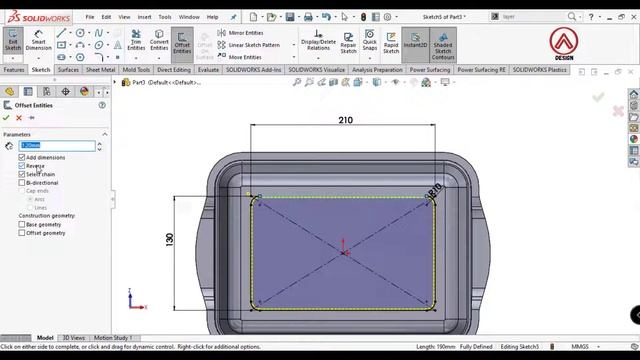Select the Spline sketch tool
Image resolution: width=640 pixels, height=360 pixels.
tap(98, 33)
